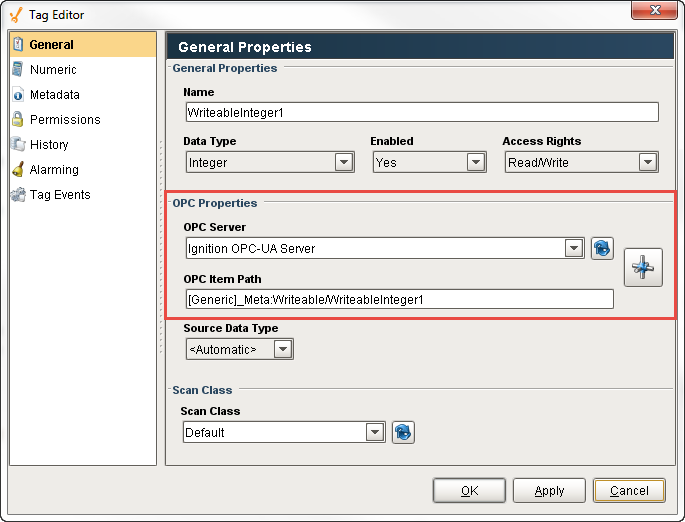Open the OPC browse button with star icon
Screen dimensions: 685x522
[643, 267]
